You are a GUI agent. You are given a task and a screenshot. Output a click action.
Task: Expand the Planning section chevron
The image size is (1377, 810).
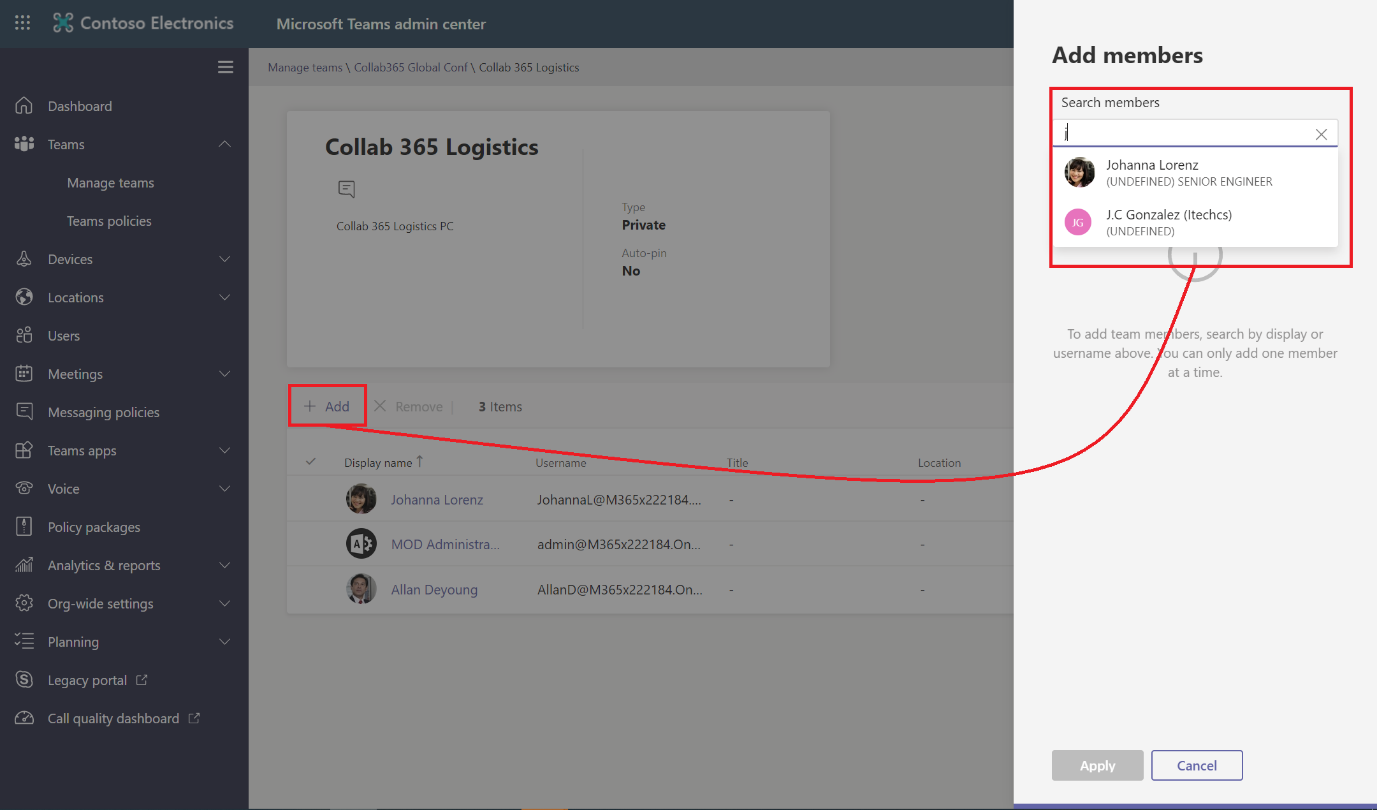pos(225,642)
